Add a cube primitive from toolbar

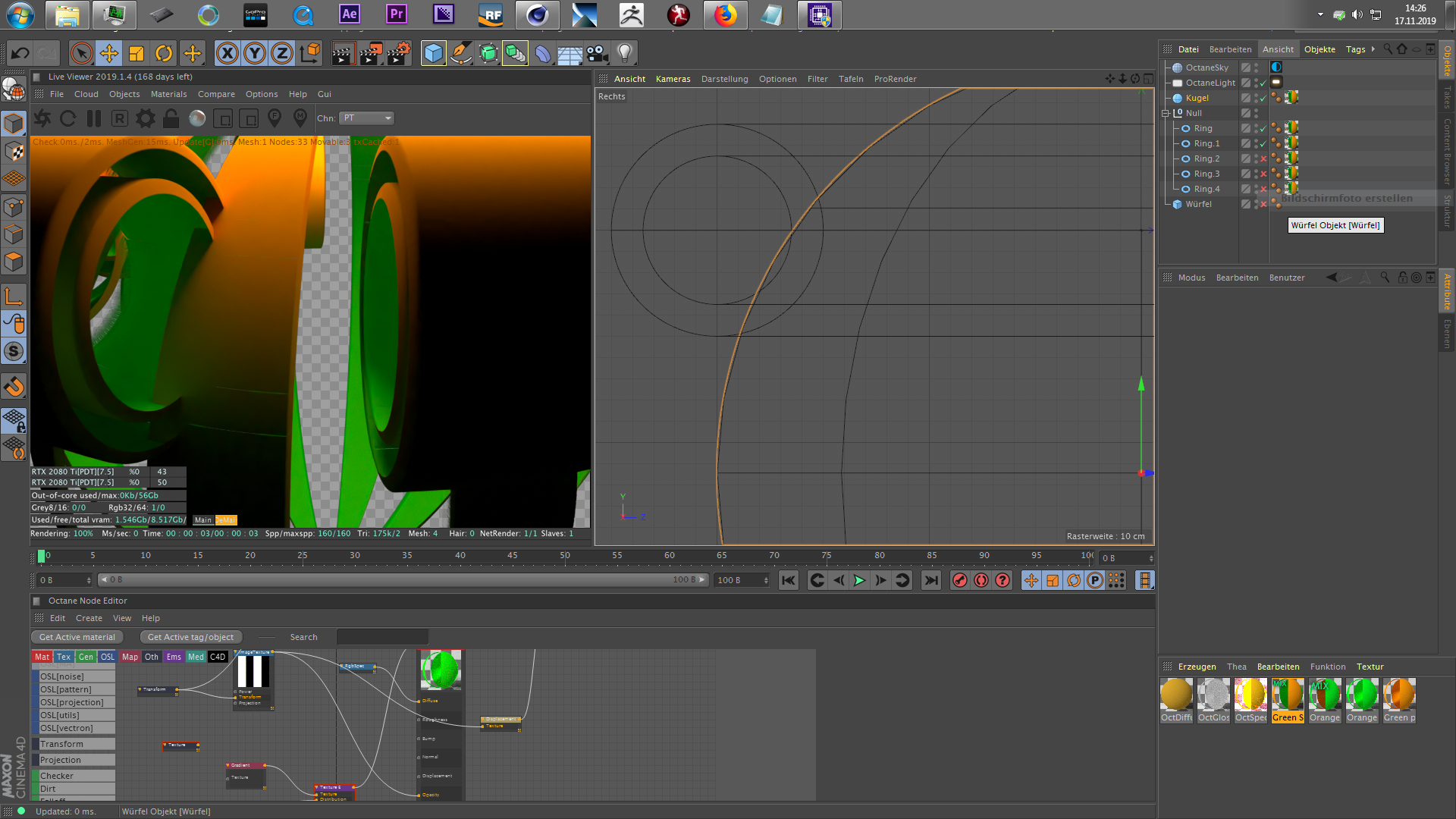433,53
